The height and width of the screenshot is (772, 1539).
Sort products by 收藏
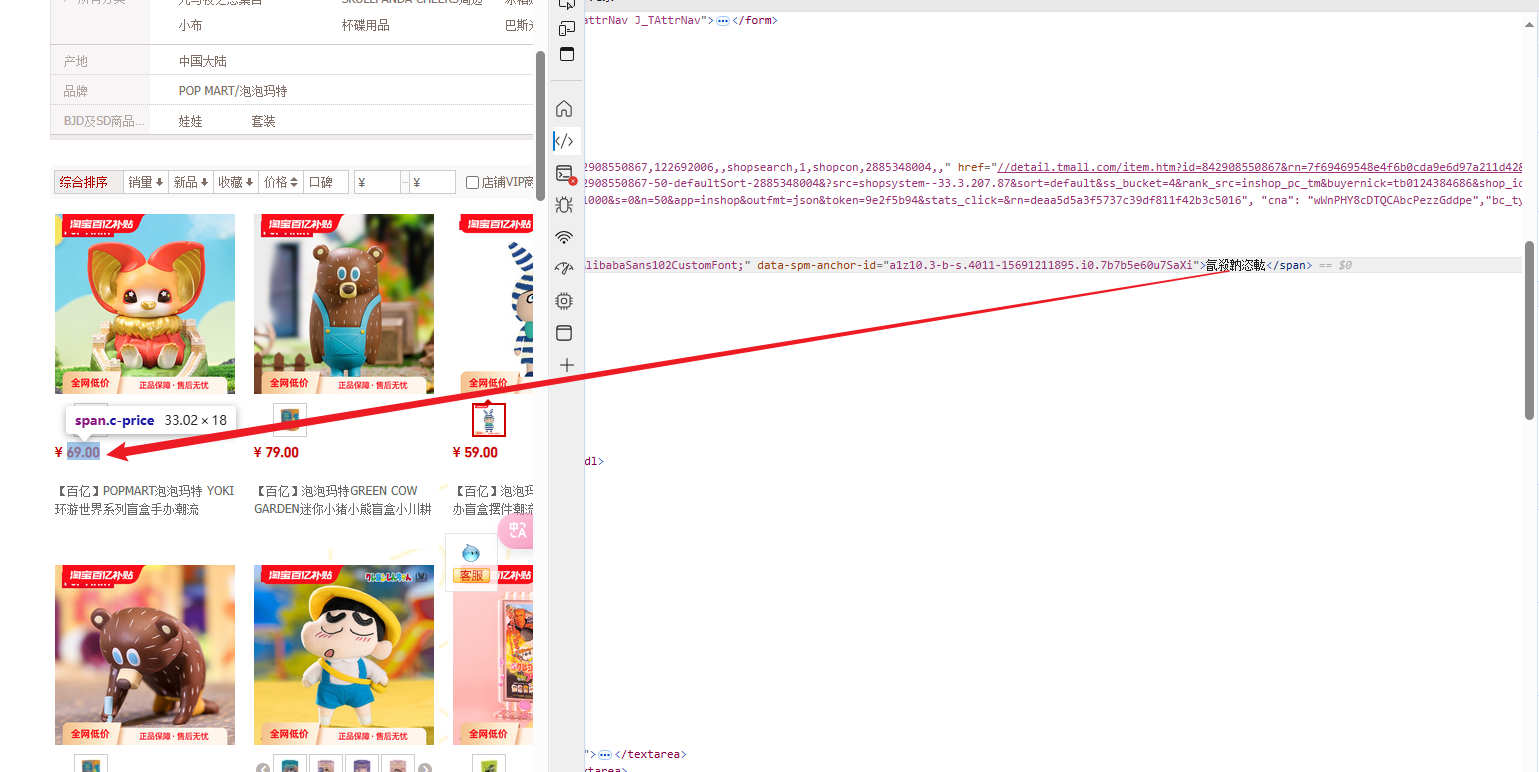(236, 182)
